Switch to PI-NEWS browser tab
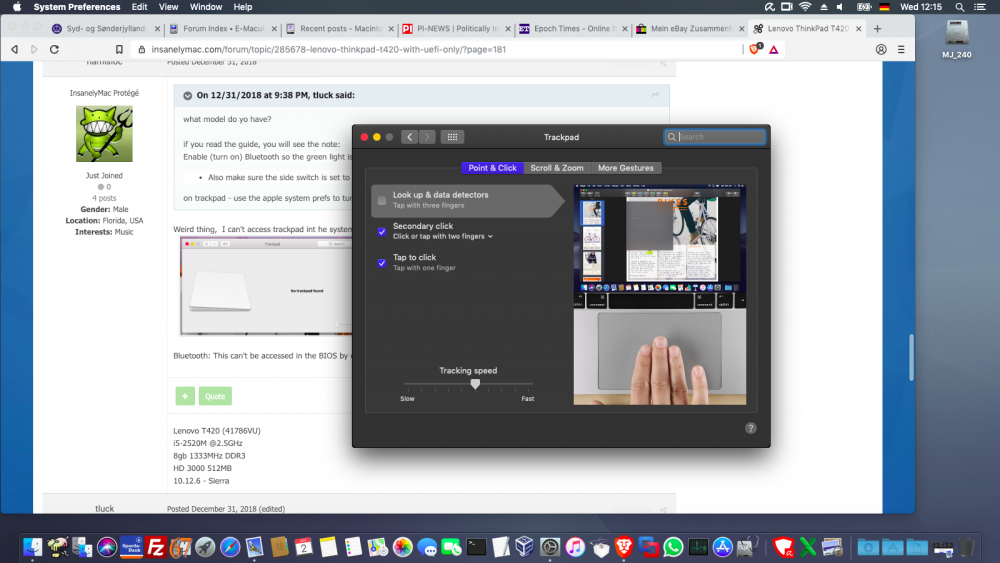Image resolution: width=1000 pixels, height=563 pixels. [x=457, y=29]
